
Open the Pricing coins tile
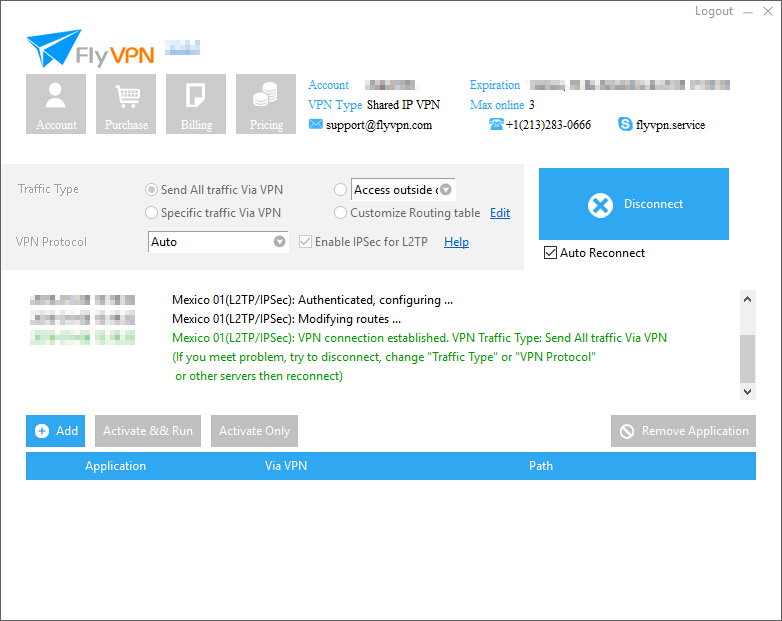pos(266,104)
